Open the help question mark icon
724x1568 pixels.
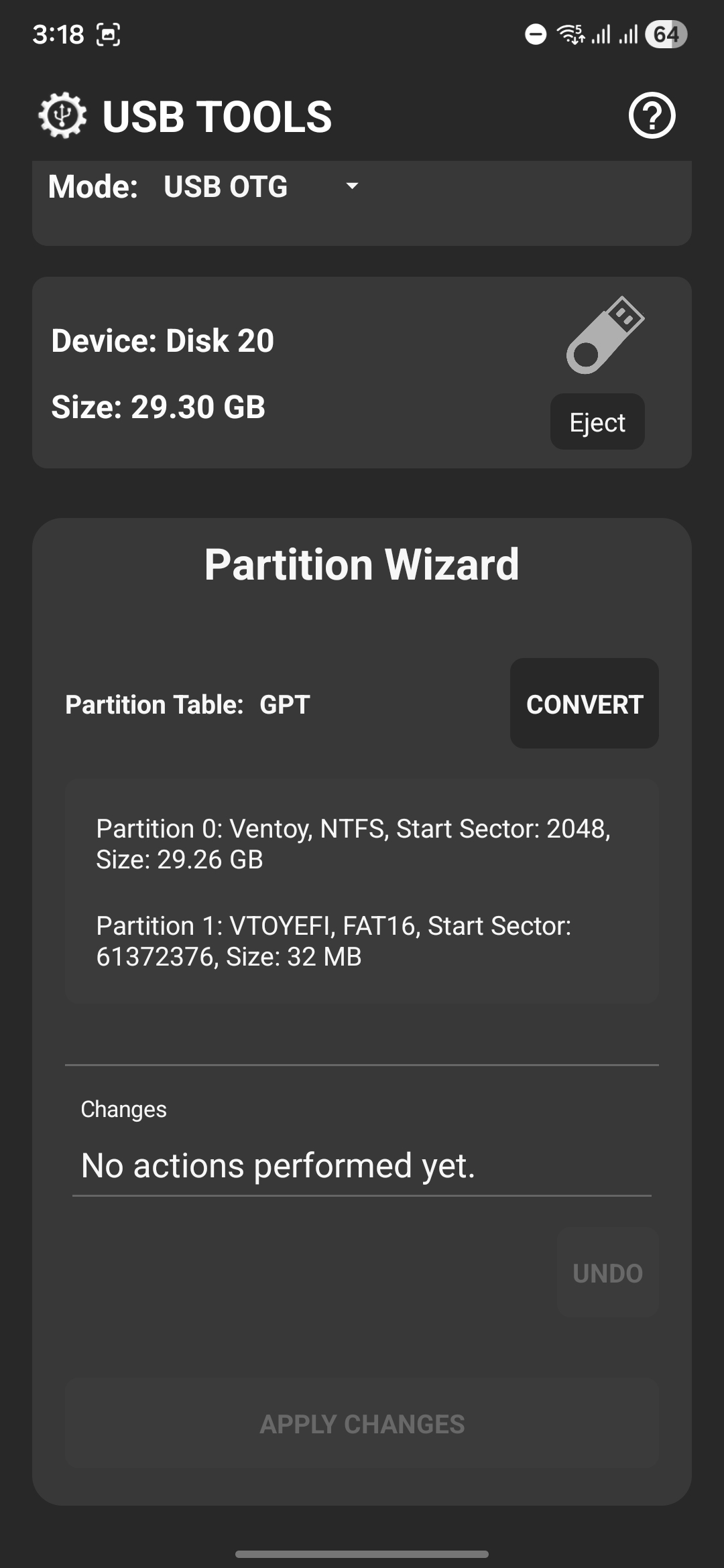[652, 116]
